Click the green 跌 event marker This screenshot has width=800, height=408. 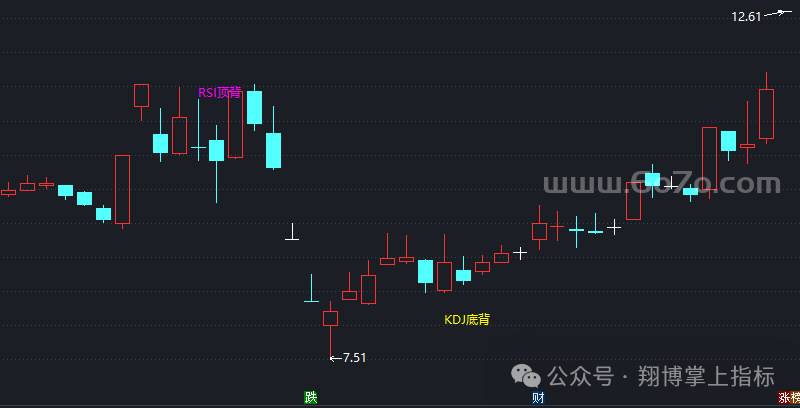pos(311,397)
